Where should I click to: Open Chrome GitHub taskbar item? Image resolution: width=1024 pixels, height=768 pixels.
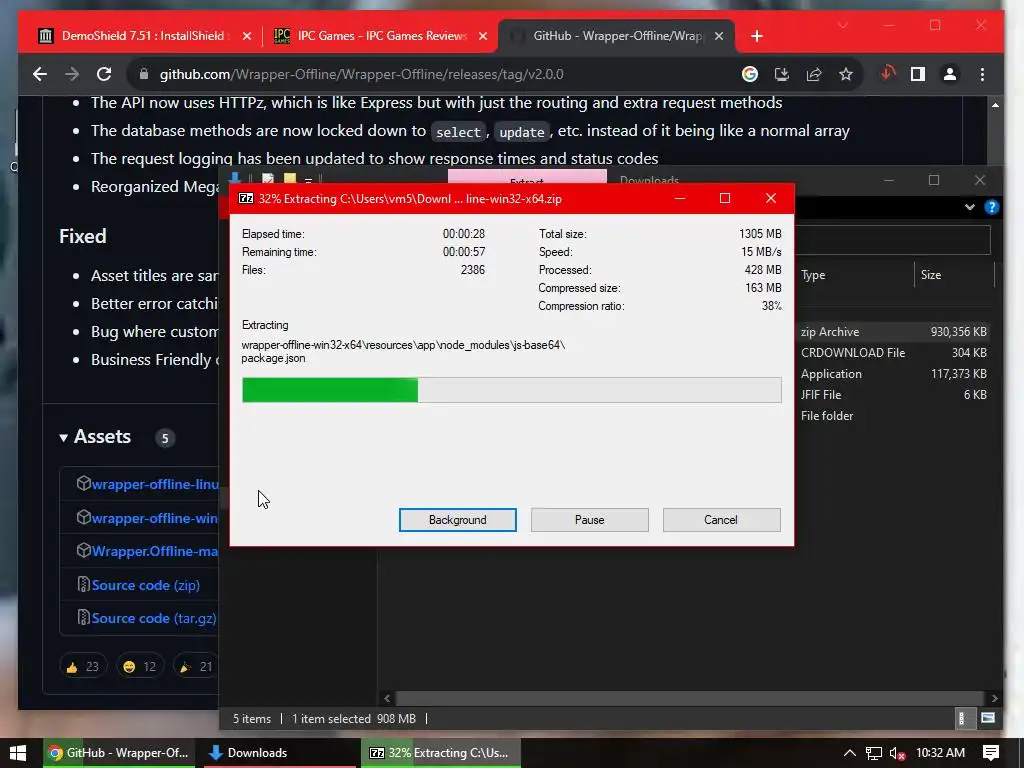120,753
